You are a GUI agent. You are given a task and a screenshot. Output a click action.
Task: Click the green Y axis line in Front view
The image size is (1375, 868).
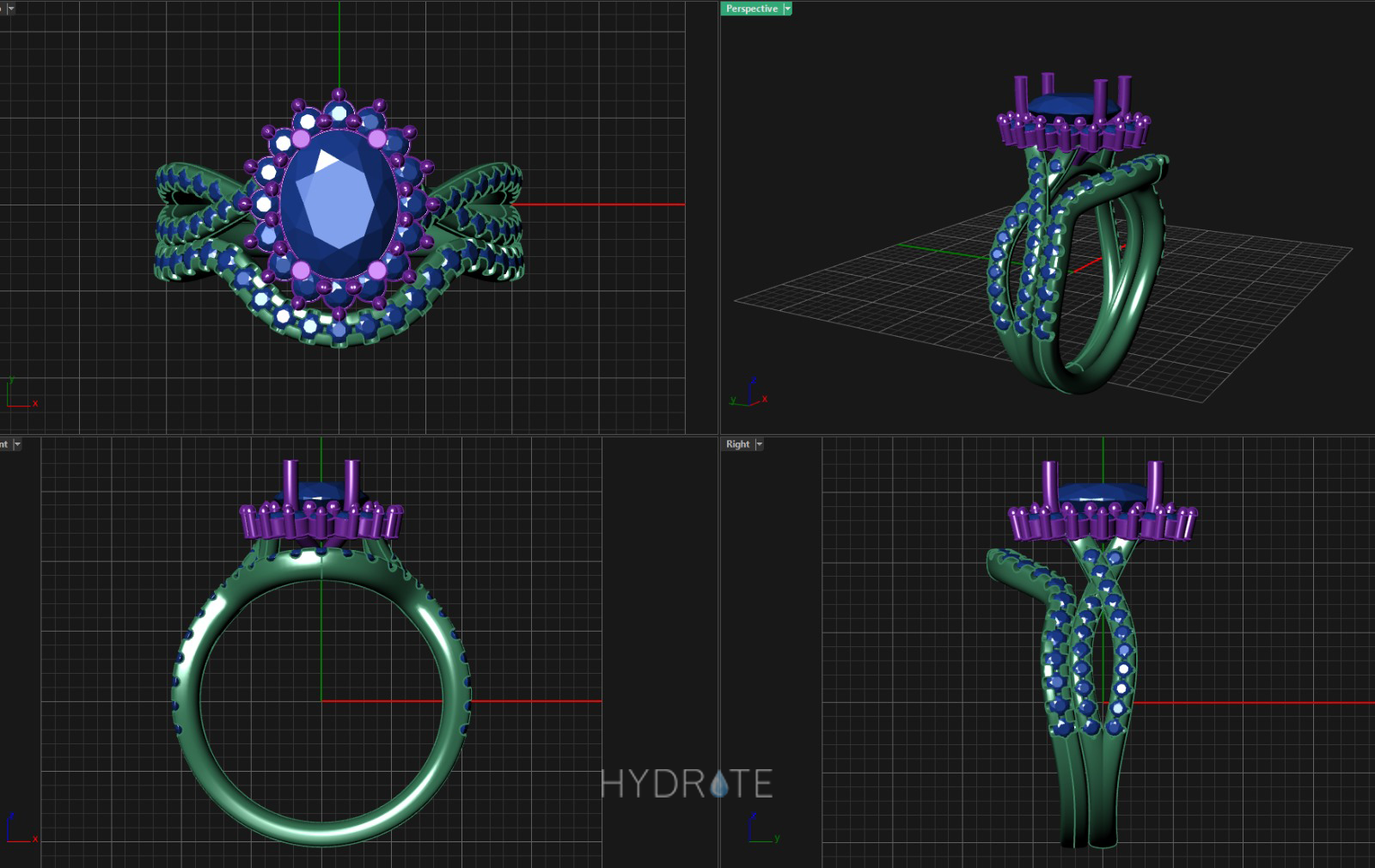click(321, 636)
